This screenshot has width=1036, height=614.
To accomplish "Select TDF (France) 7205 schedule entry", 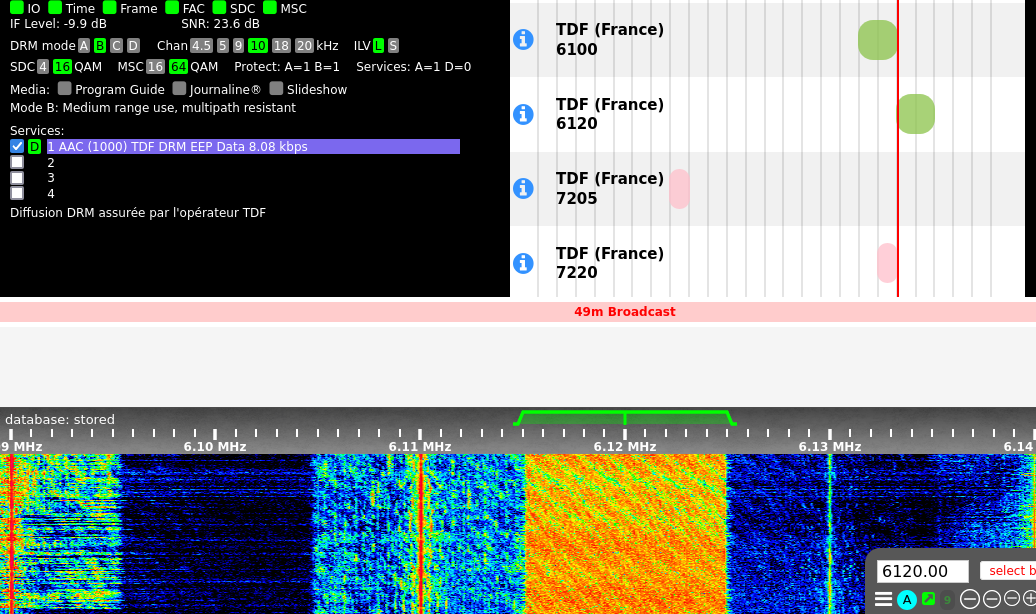I will point(609,188).
